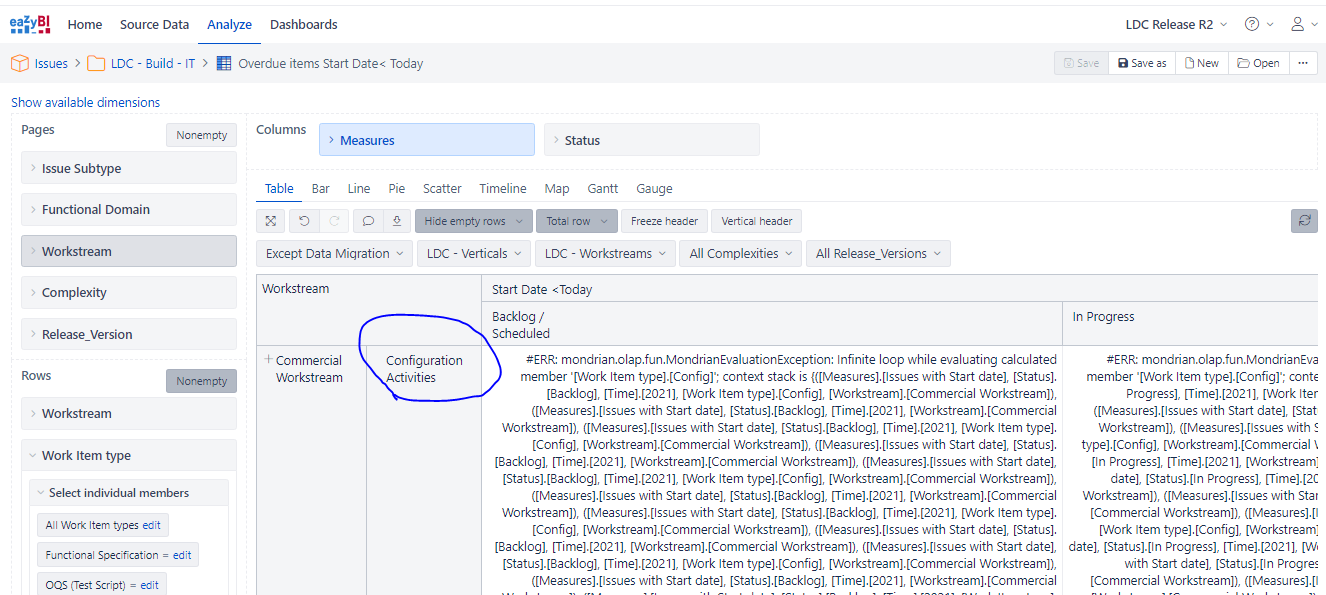Viewport: 1326px width, 595px height.
Task: Switch to Timeline chart tab
Action: [x=503, y=189]
